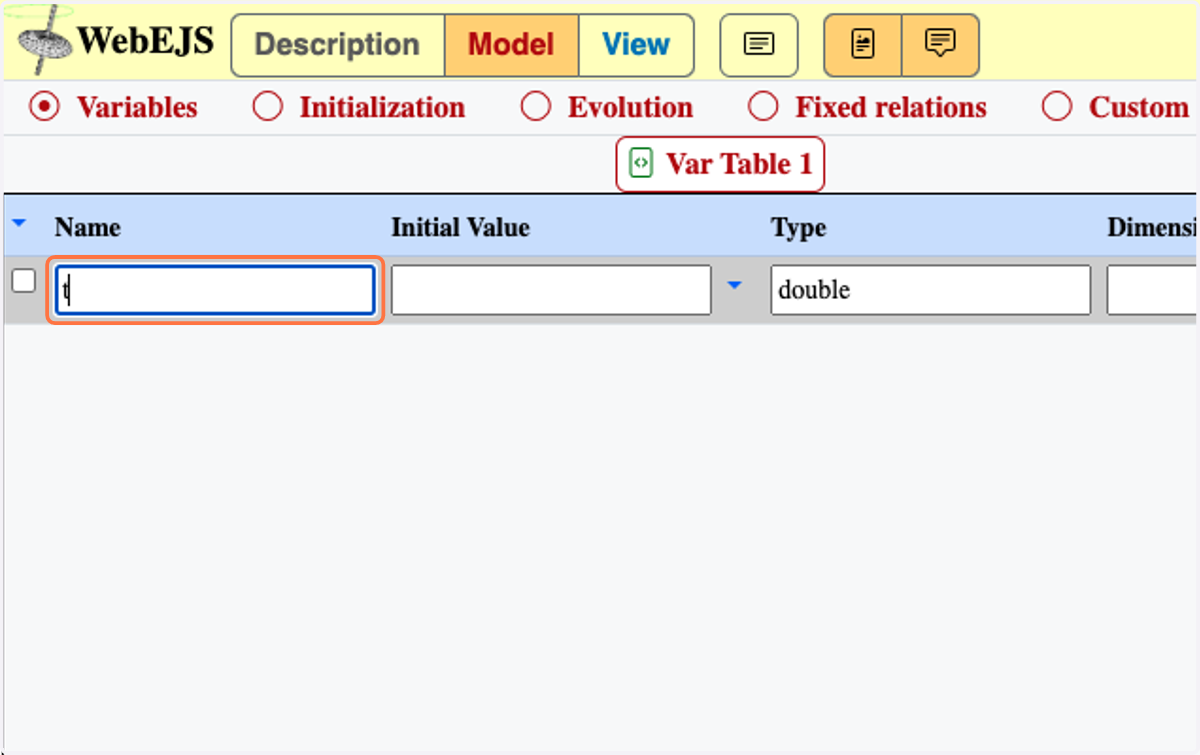Open the Var Table 1 page tab
The image size is (1200, 755).
pyautogui.click(x=720, y=164)
